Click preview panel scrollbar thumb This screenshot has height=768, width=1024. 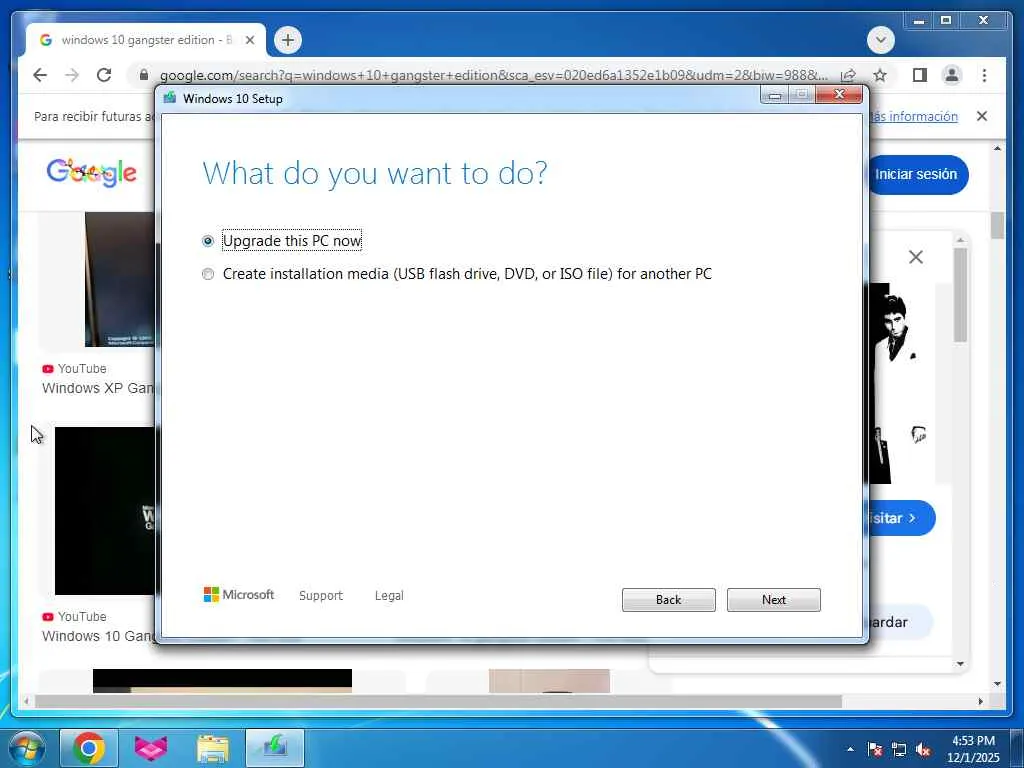click(959, 295)
